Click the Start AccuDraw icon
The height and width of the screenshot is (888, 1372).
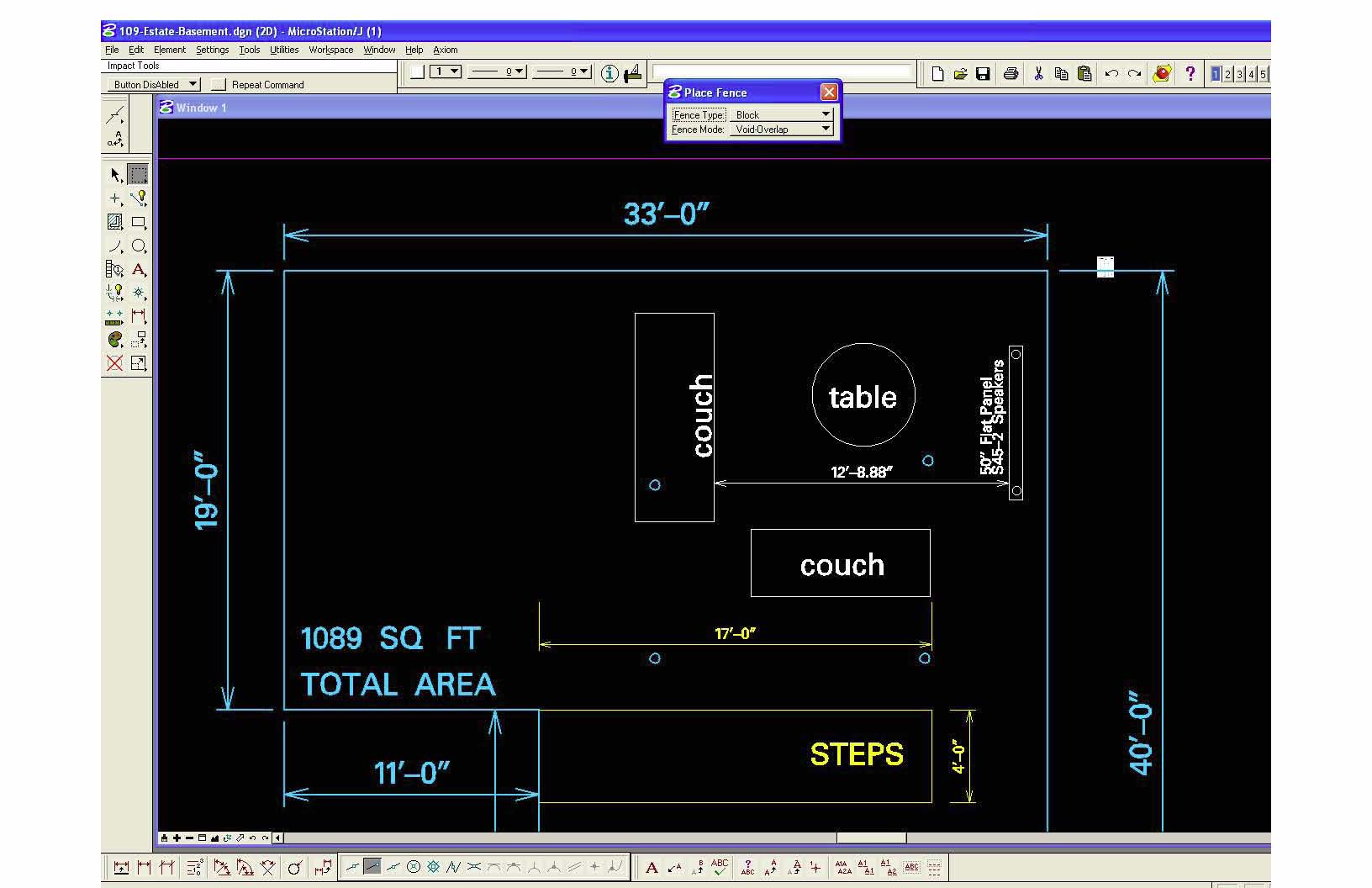coord(633,73)
